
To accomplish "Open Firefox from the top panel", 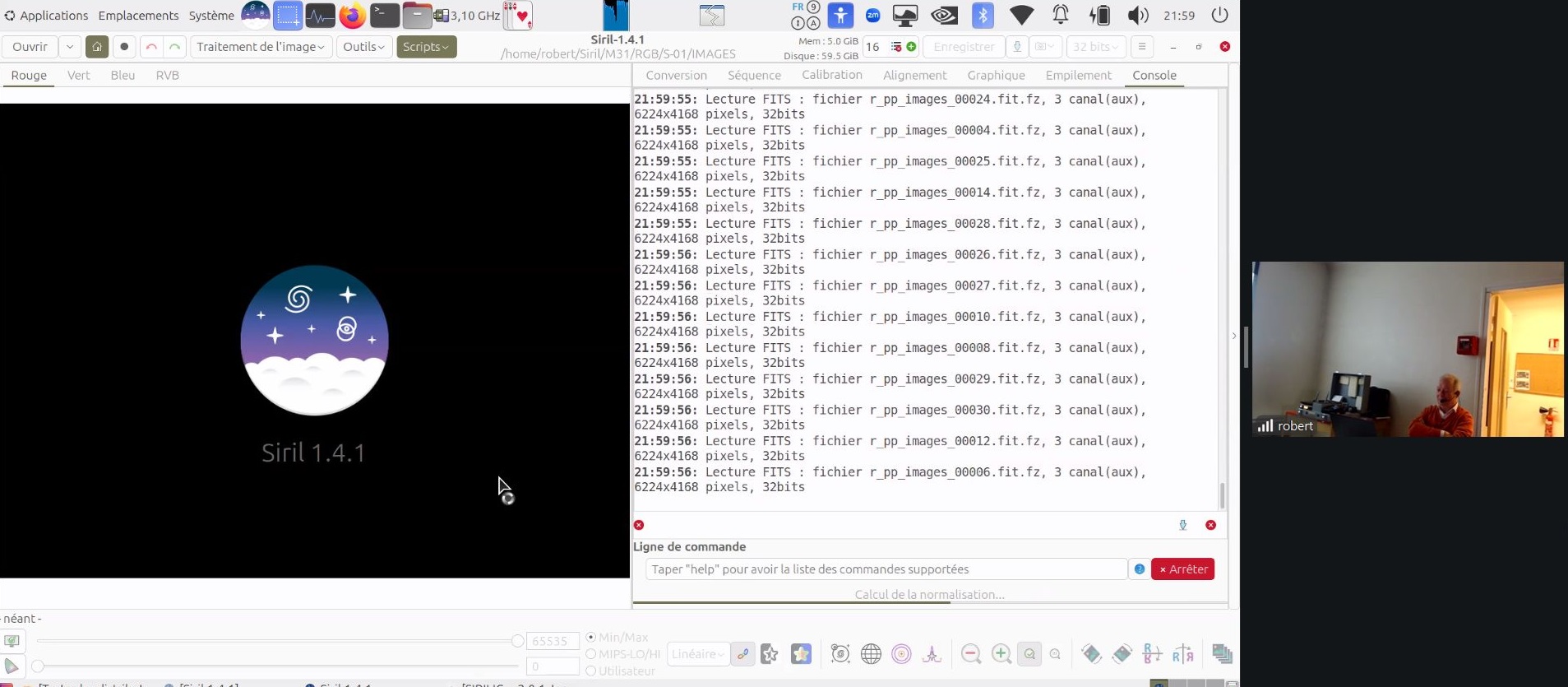I will click(352, 16).
